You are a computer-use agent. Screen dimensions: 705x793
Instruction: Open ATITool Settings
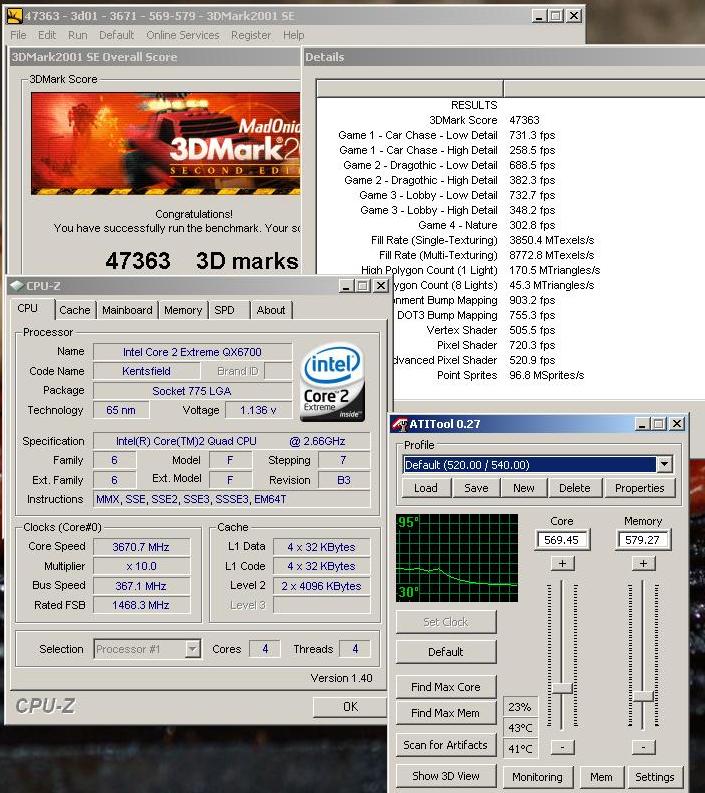[x=654, y=777]
